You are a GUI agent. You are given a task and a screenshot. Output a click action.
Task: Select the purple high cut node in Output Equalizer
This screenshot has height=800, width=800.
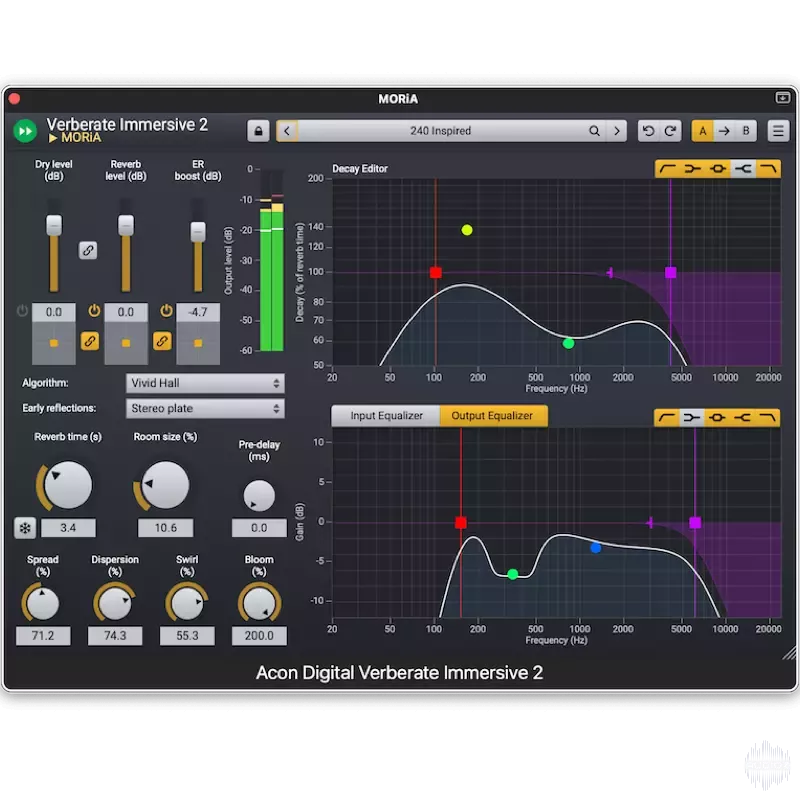[x=695, y=523]
